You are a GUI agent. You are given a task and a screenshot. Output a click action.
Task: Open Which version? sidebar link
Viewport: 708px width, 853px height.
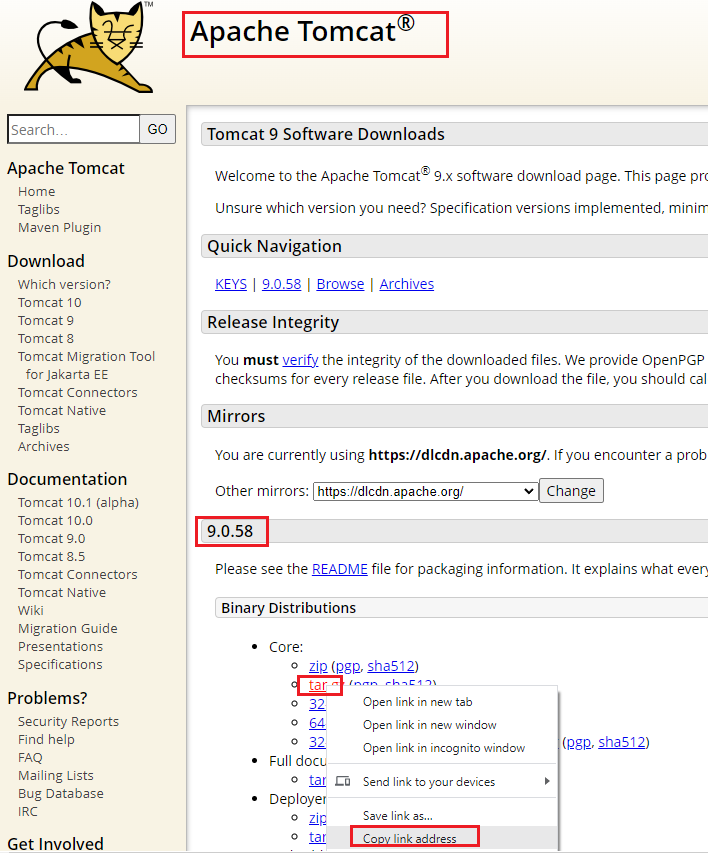point(64,285)
